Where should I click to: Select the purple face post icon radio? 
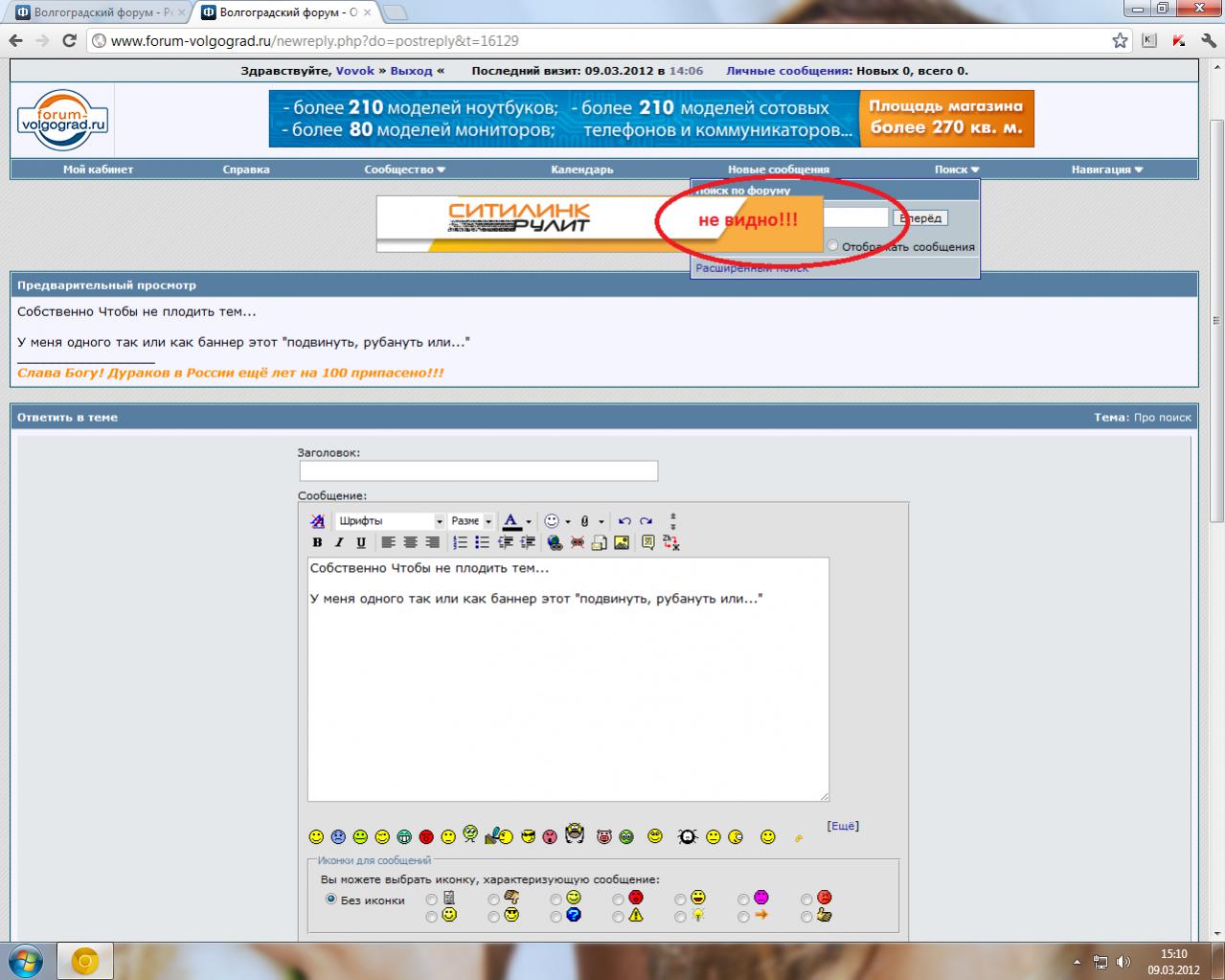tap(742, 900)
